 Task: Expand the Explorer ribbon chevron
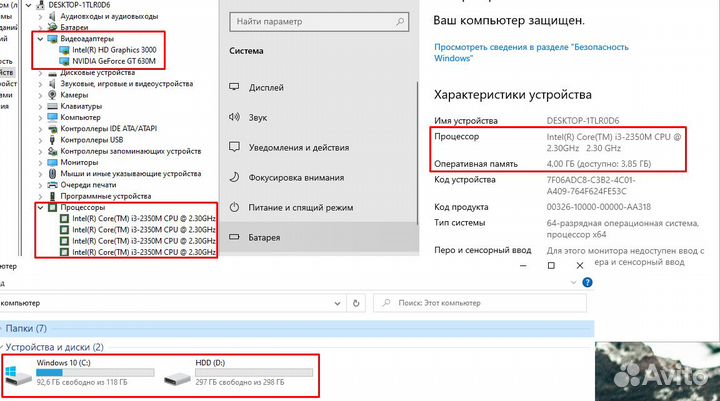[573, 282]
